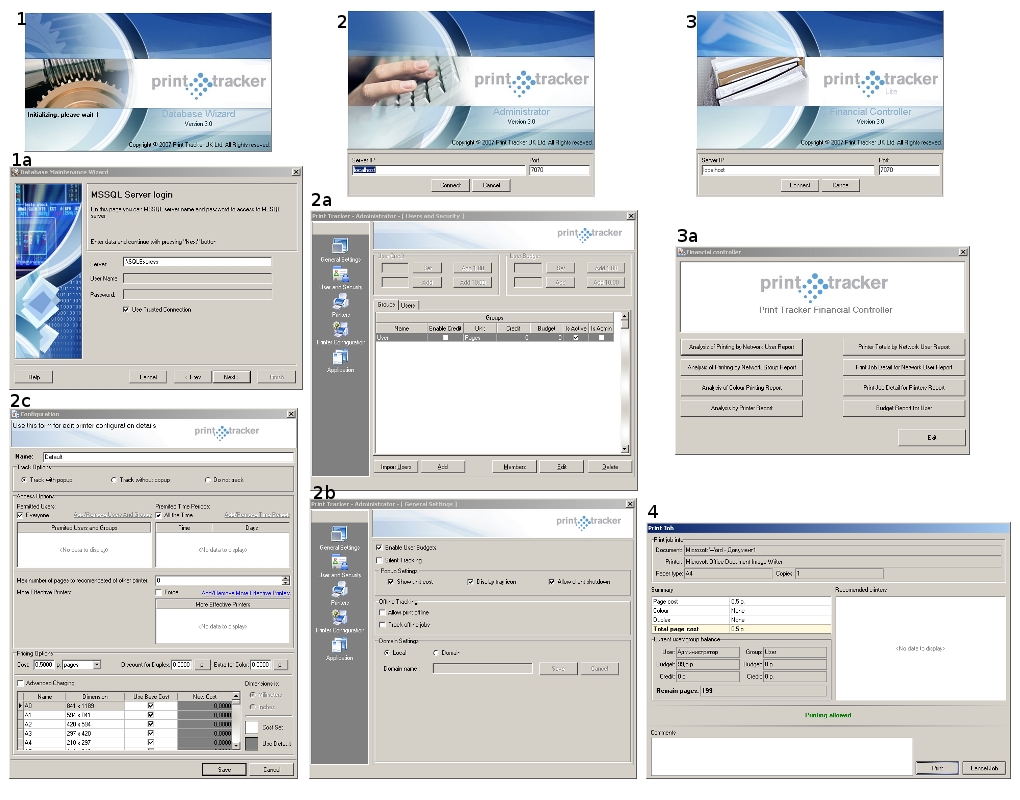Open Printers icon in General Settings window sidebar
The image size is (1020, 800).
pyautogui.click(x=340, y=589)
